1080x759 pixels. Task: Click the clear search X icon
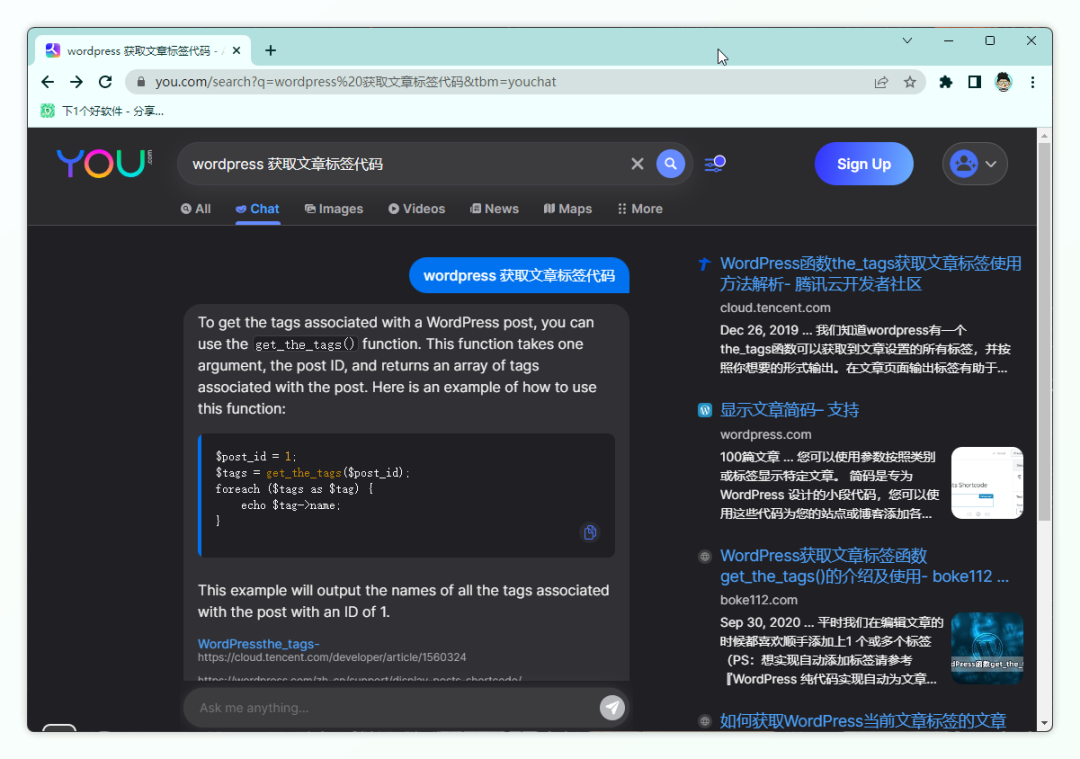tap(637, 163)
